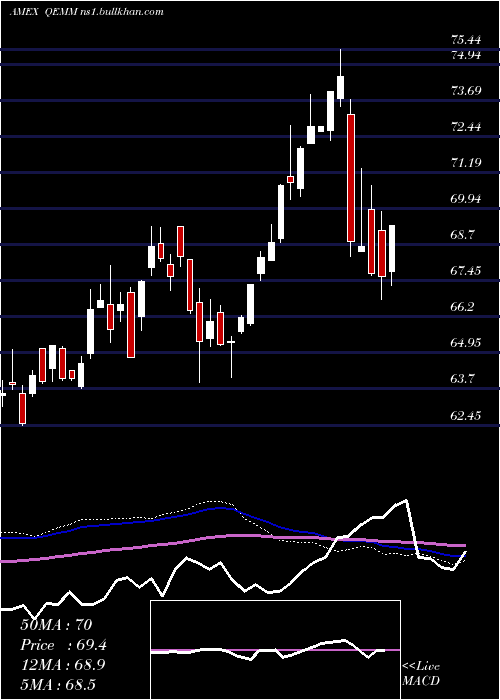Click the 5MA : 68.5 readout

point(58,684)
